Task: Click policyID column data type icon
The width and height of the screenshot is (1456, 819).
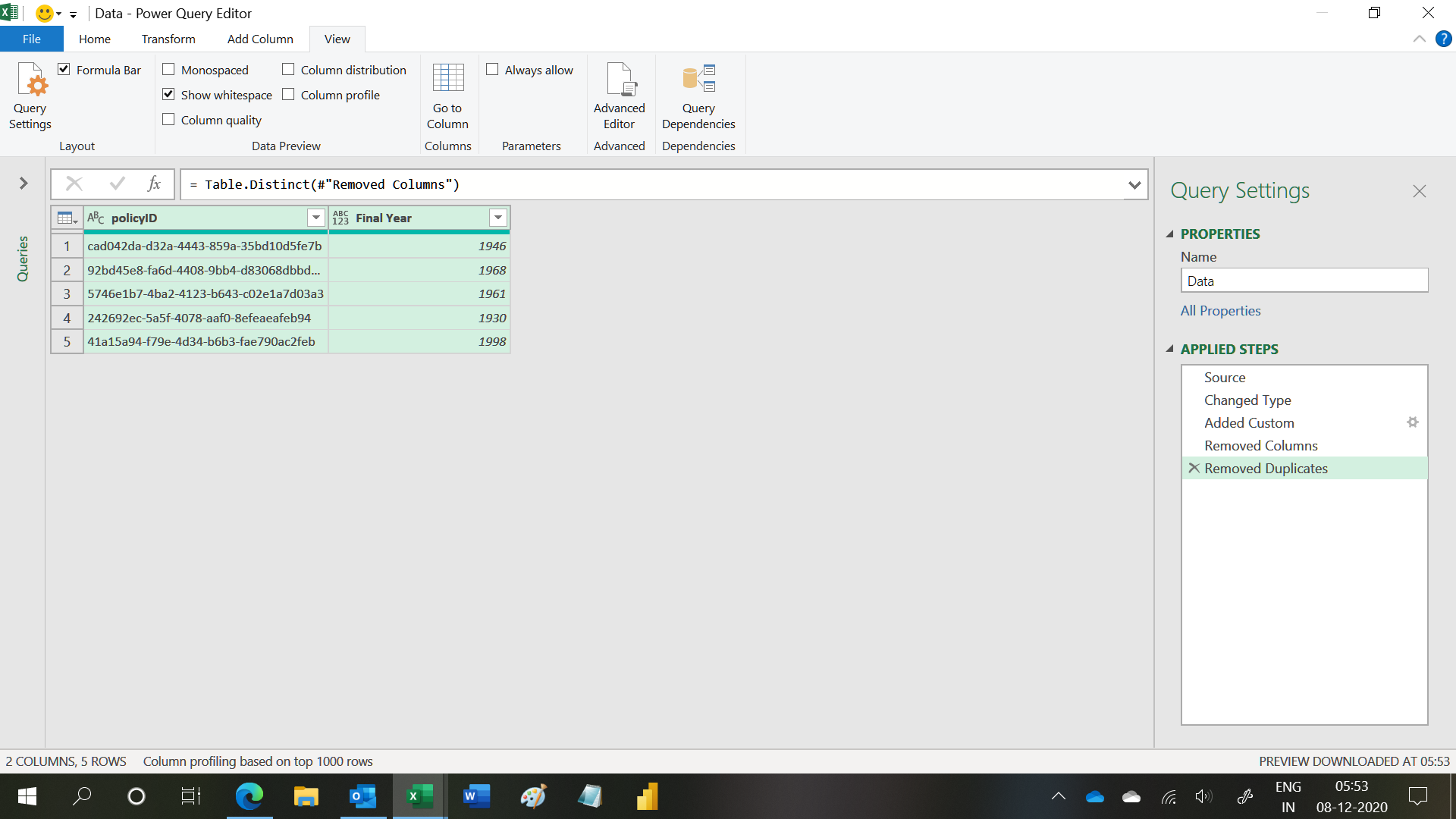Action: pos(96,218)
